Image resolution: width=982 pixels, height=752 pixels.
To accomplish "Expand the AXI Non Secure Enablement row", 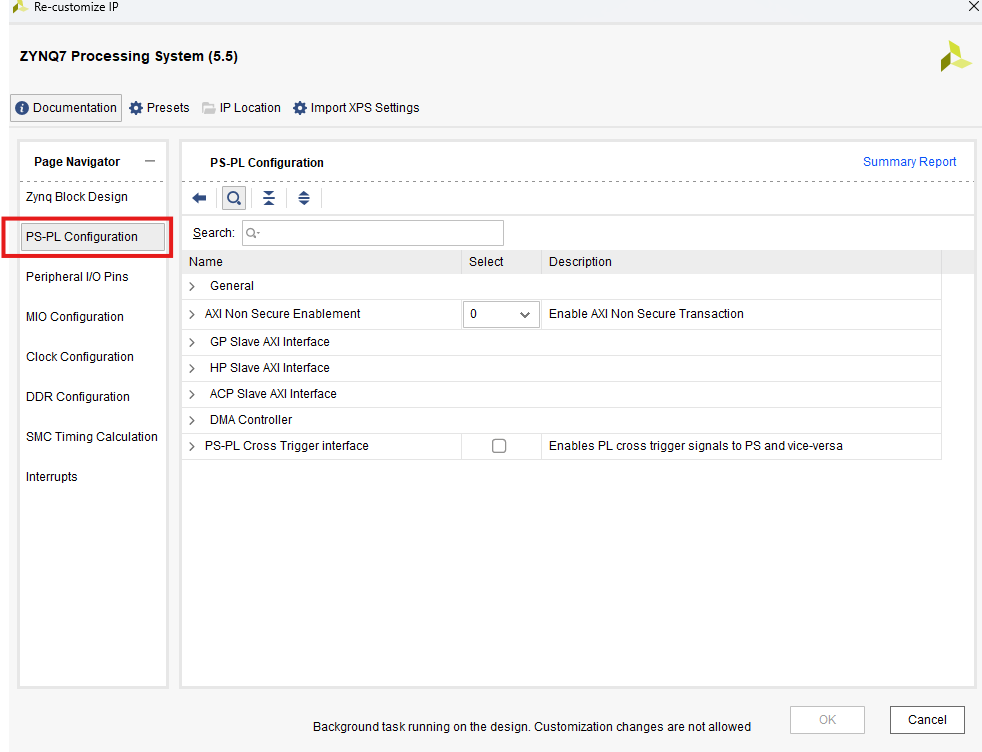I will pyautogui.click(x=192, y=314).
